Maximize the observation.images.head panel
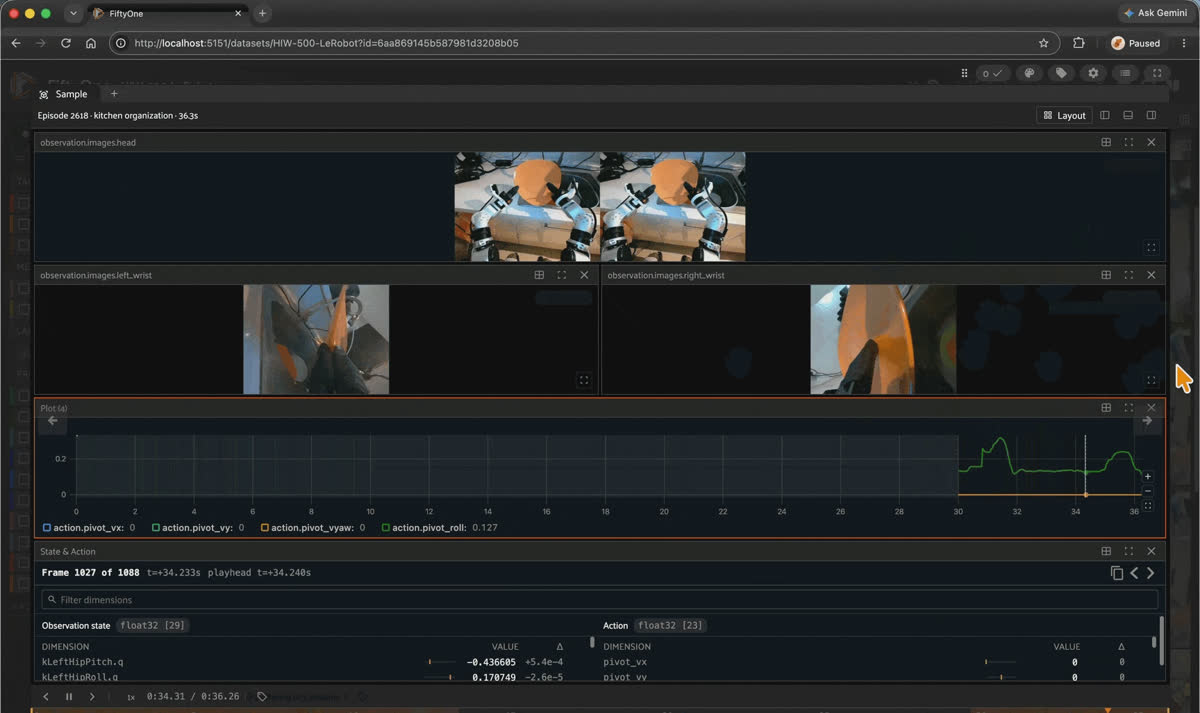The width and height of the screenshot is (1200, 713). [1129, 142]
